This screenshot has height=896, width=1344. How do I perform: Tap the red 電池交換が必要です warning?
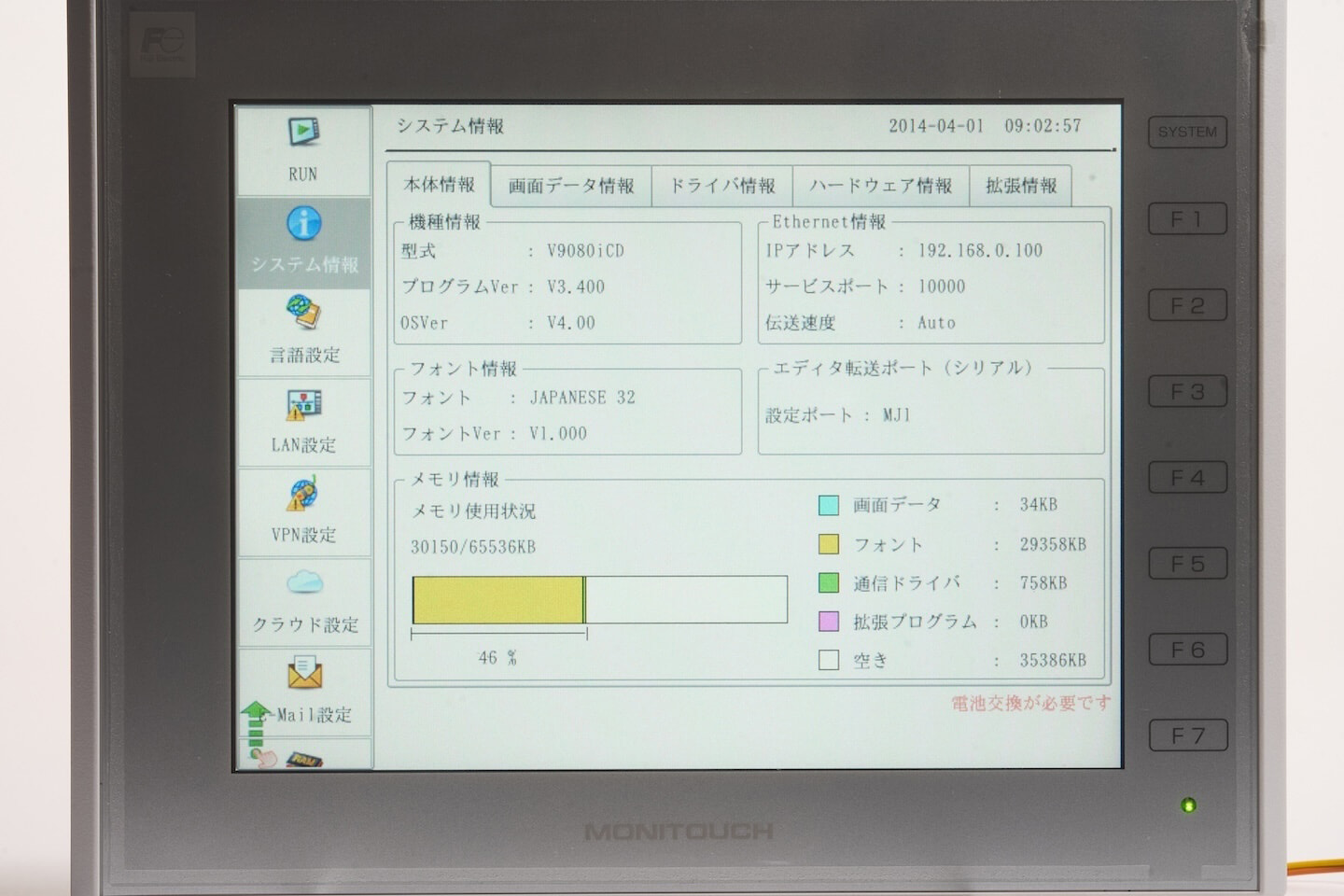[x=1030, y=703]
